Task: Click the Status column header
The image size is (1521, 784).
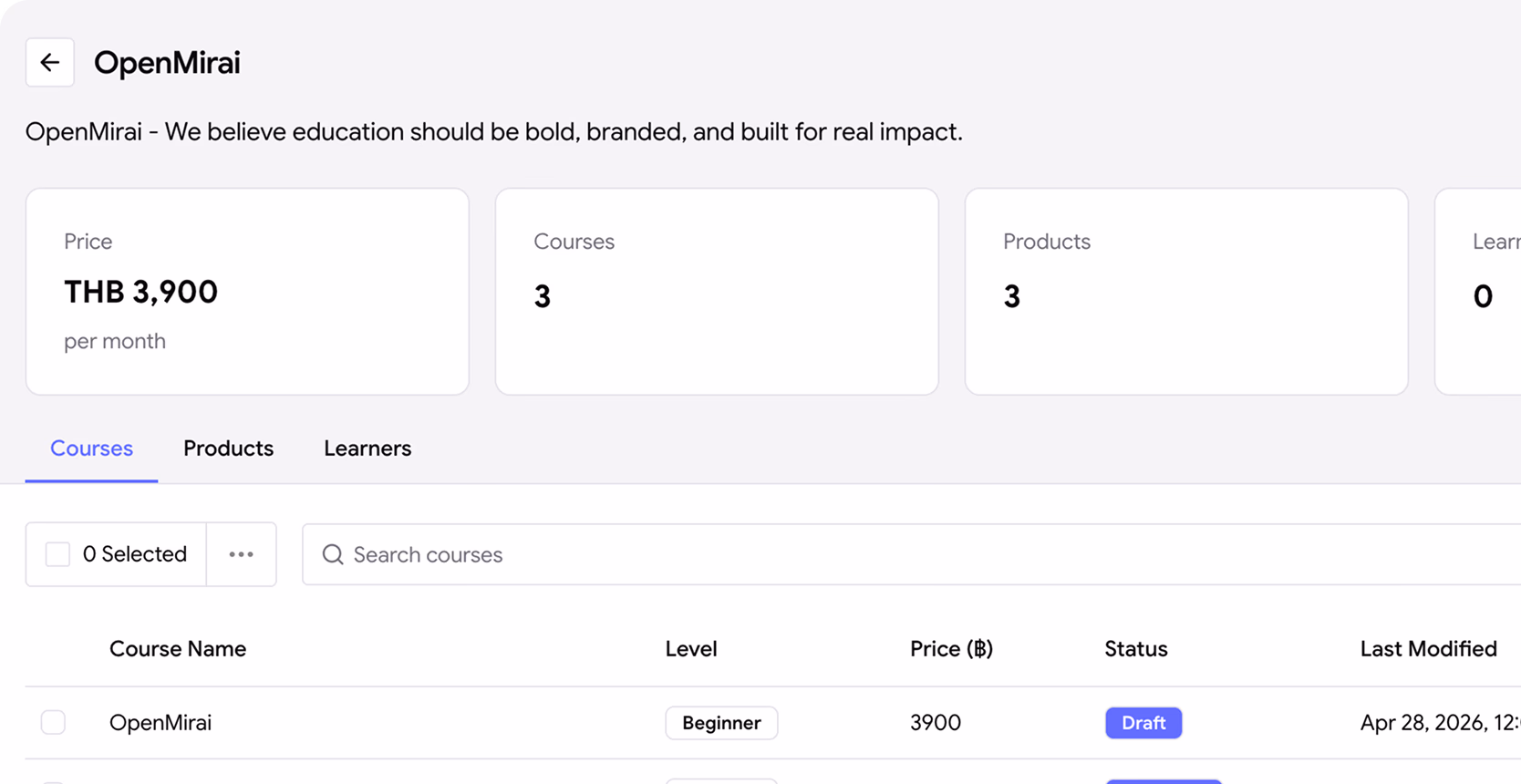Action: [1136, 648]
